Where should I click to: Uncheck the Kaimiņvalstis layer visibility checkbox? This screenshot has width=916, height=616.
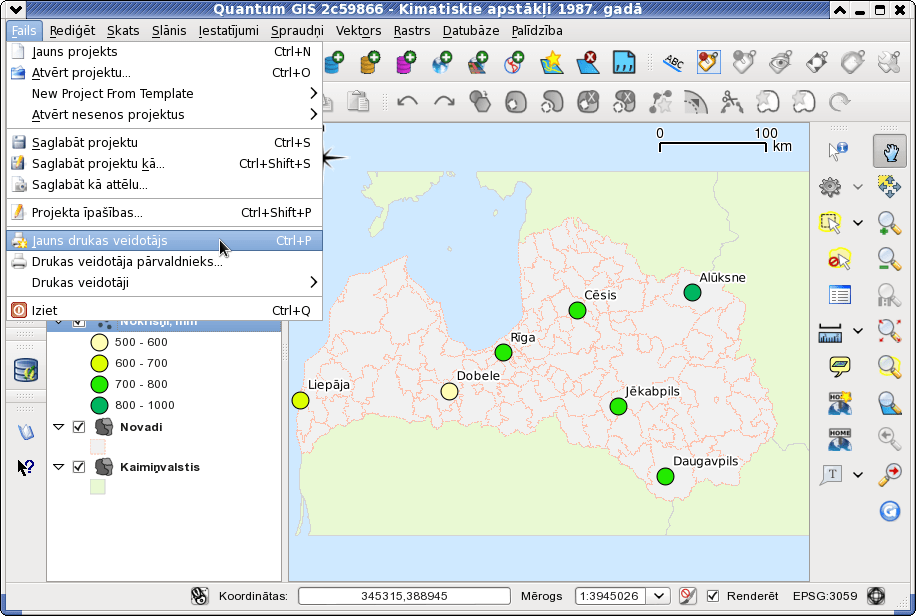pyautogui.click(x=79, y=467)
